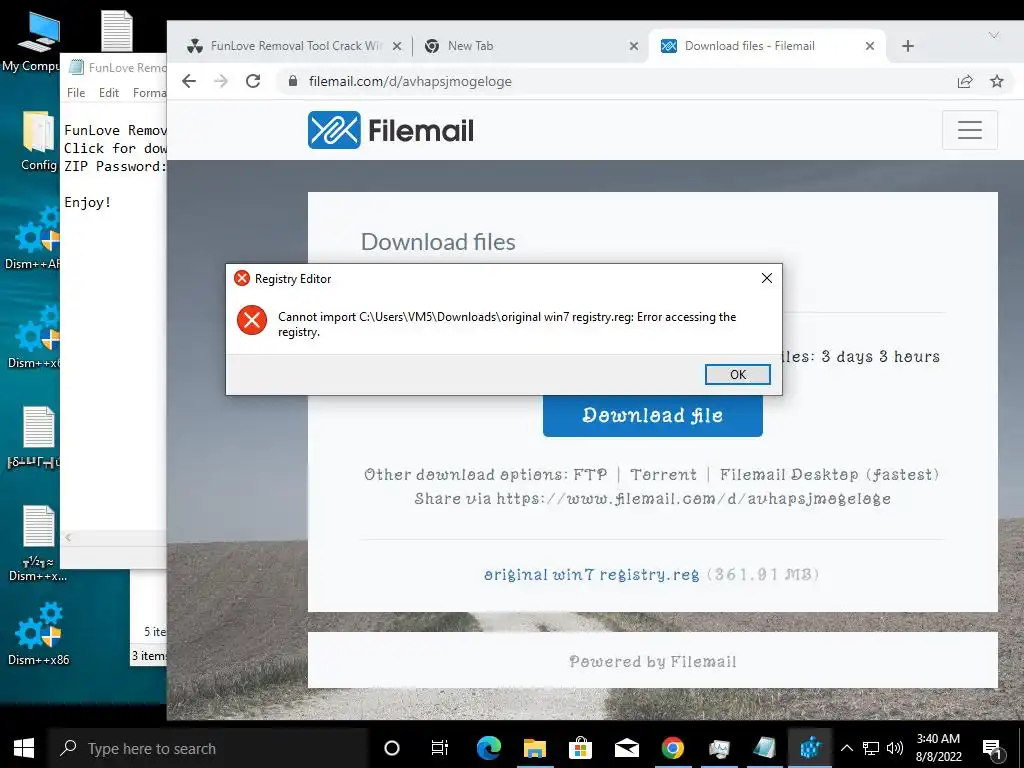
Task: Click the address bar lock icon
Action: tap(293, 81)
